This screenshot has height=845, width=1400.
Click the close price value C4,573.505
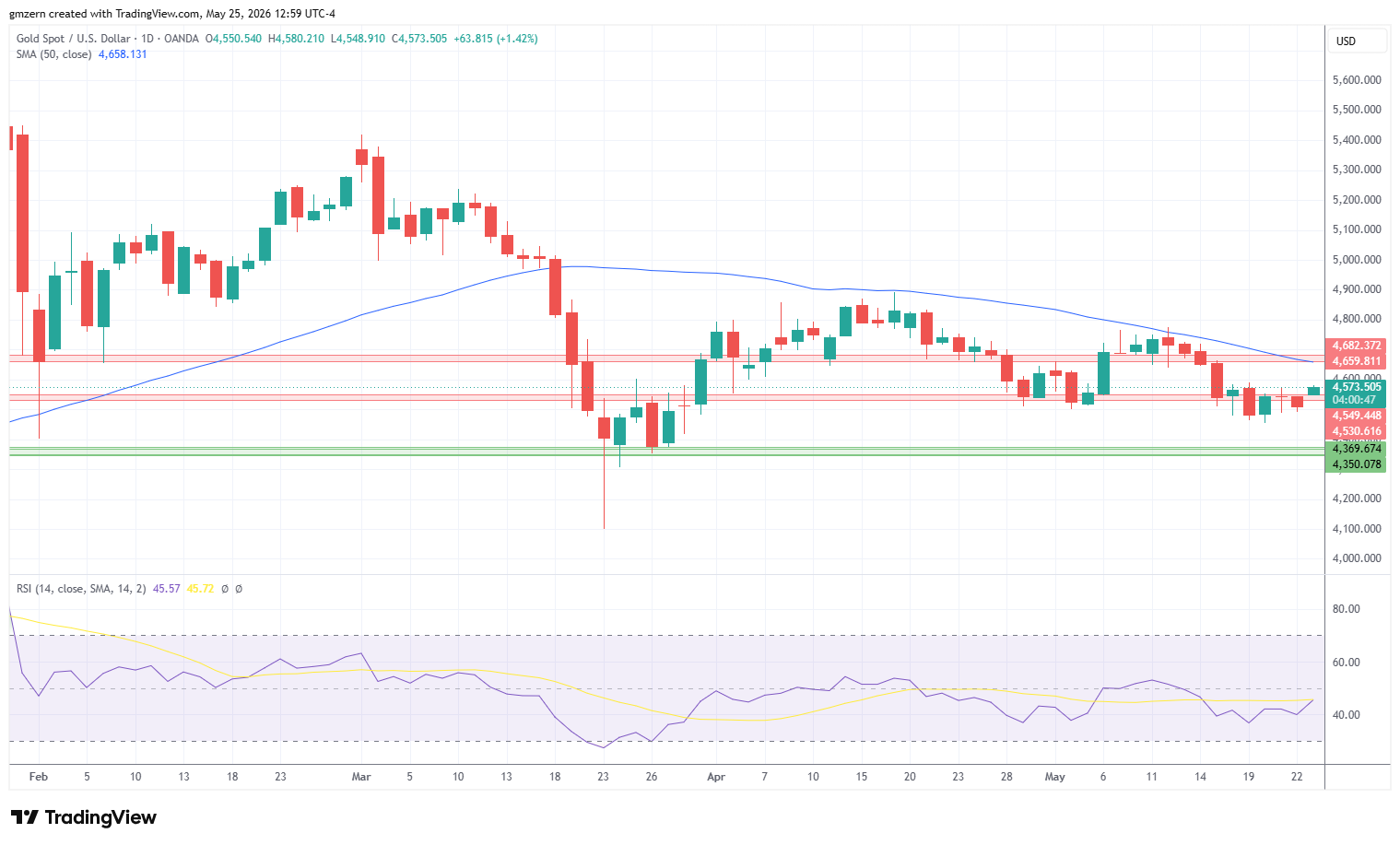click(419, 39)
